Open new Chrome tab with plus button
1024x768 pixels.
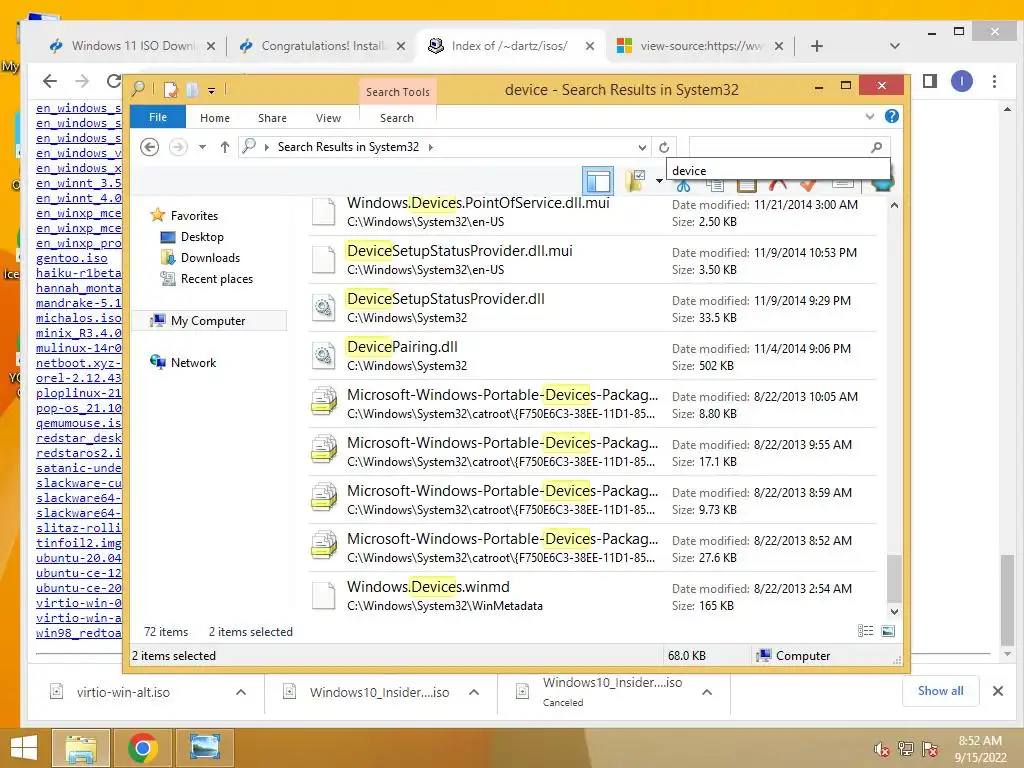pos(817,46)
